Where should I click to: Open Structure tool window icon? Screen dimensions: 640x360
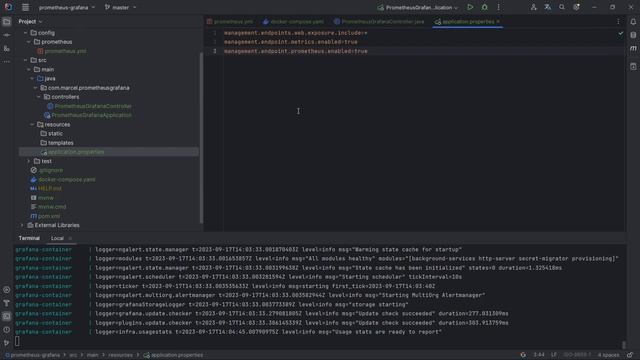[x=7, y=49]
